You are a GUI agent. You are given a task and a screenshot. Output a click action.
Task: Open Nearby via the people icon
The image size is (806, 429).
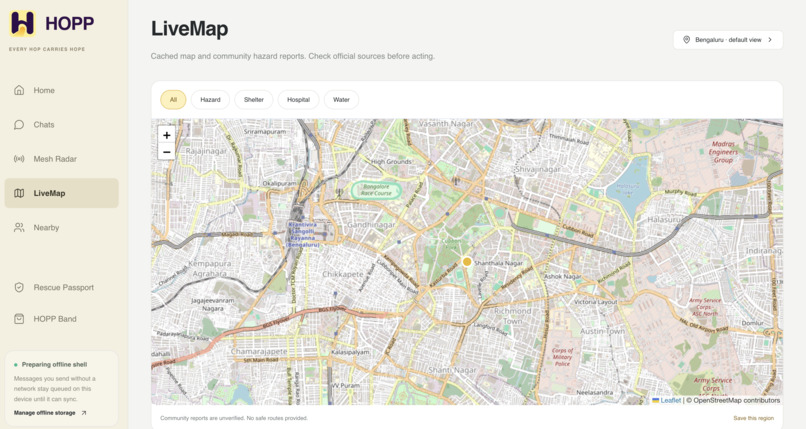(x=19, y=228)
